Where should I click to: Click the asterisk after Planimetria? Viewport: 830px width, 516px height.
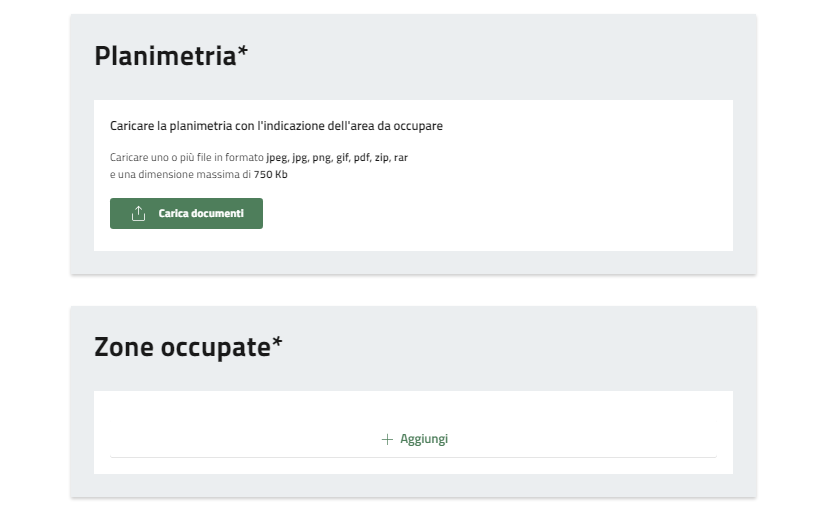[x=243, y=54]
